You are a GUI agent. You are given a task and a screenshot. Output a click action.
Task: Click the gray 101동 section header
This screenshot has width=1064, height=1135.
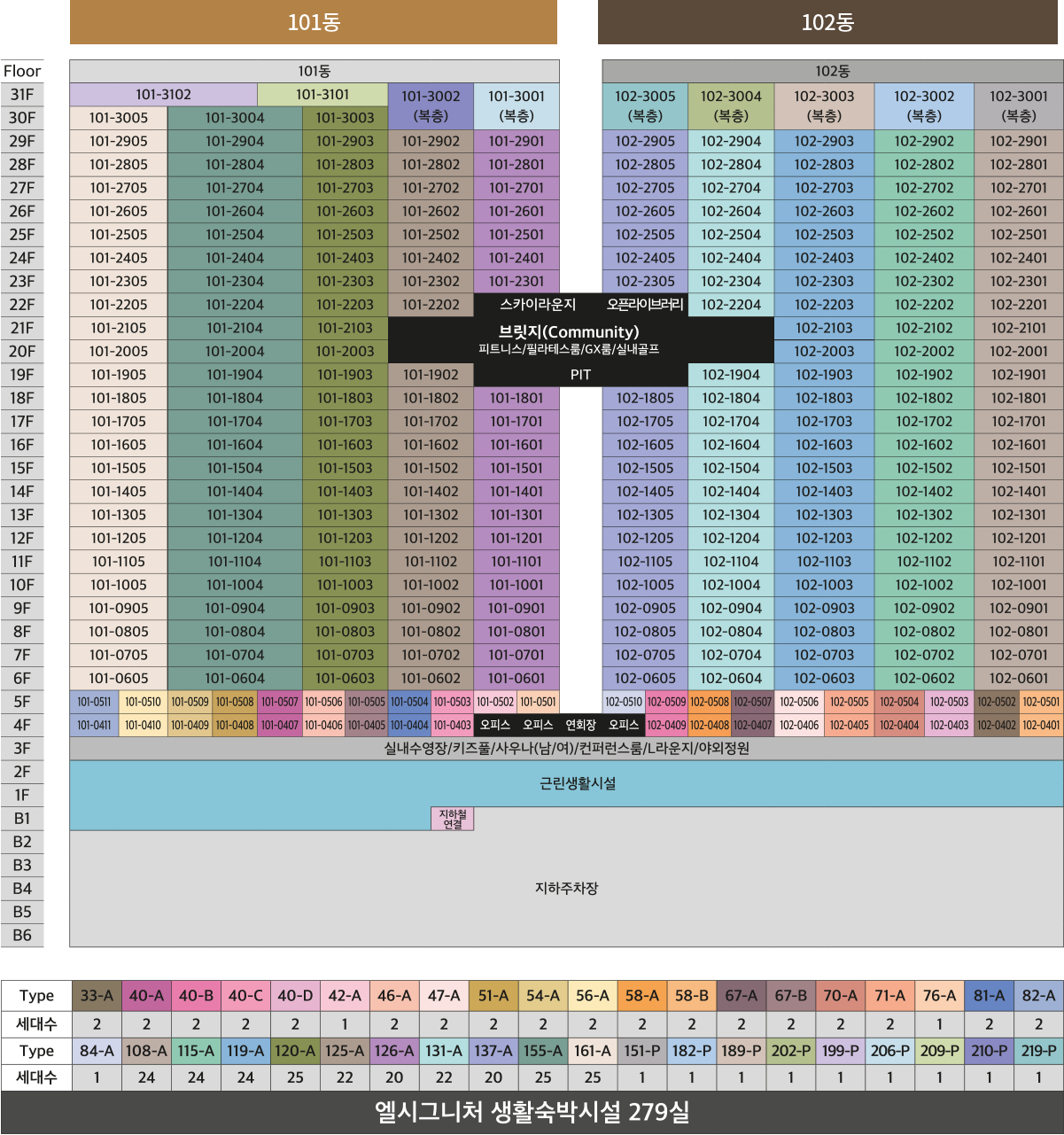pos(315,71)
